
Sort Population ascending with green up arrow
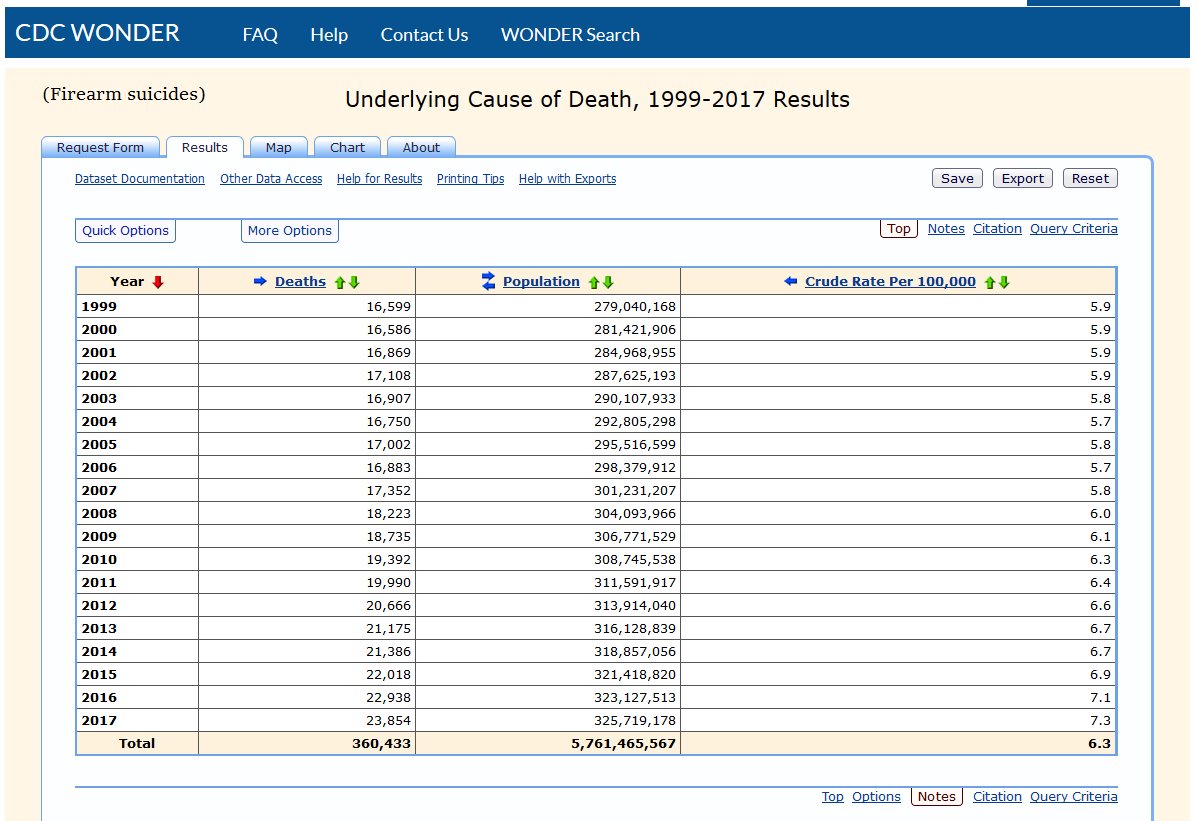coord(593,282)
